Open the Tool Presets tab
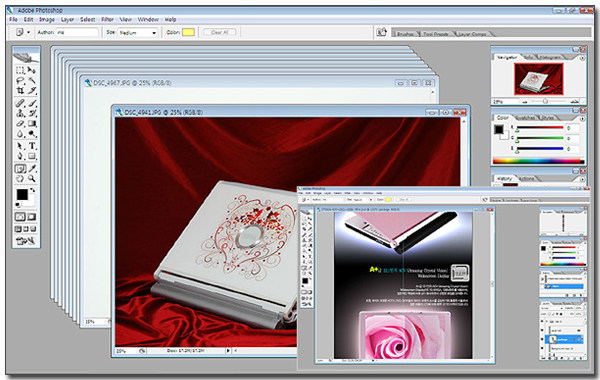The image size is (600, 380). (436, 34)
